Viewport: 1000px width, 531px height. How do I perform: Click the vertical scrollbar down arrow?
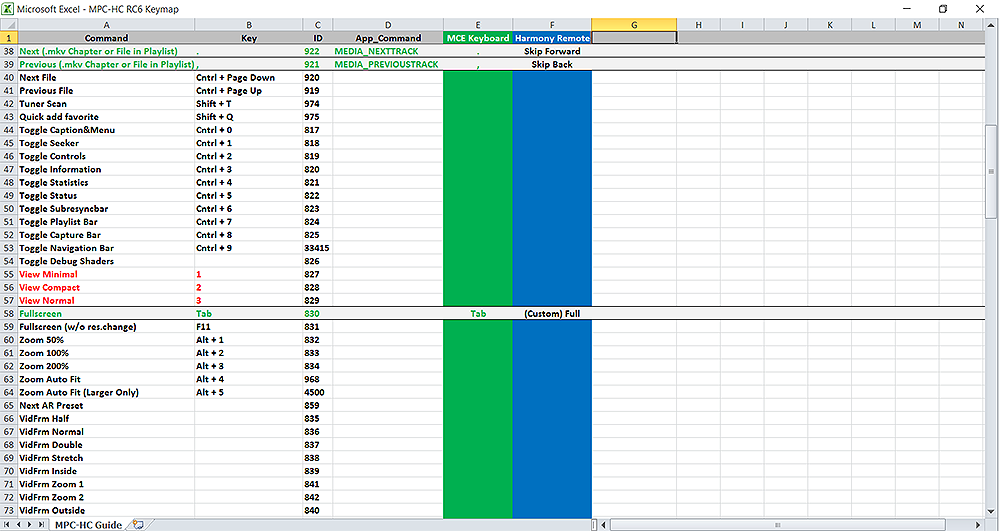point(991,511)
